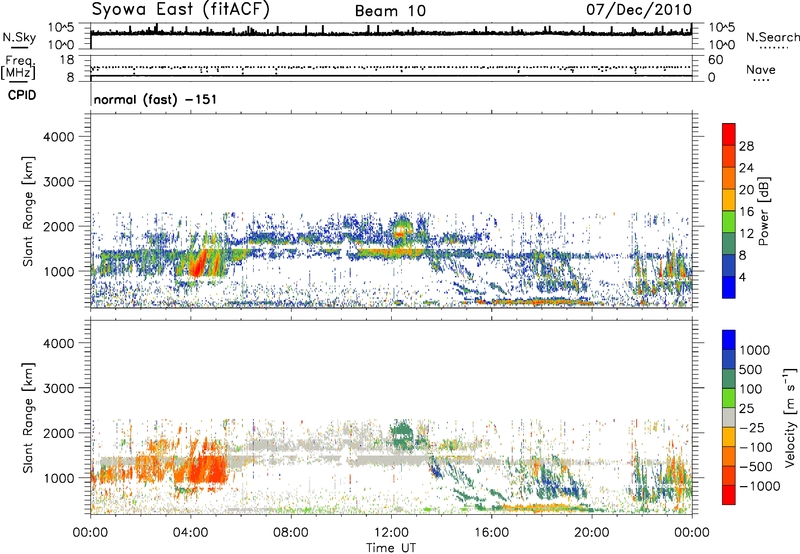The height and width of the screenshot is (554, 800).
Task: Click the 'Syowa East (fitACF)' plot title
Action: (x=181, y=9)
